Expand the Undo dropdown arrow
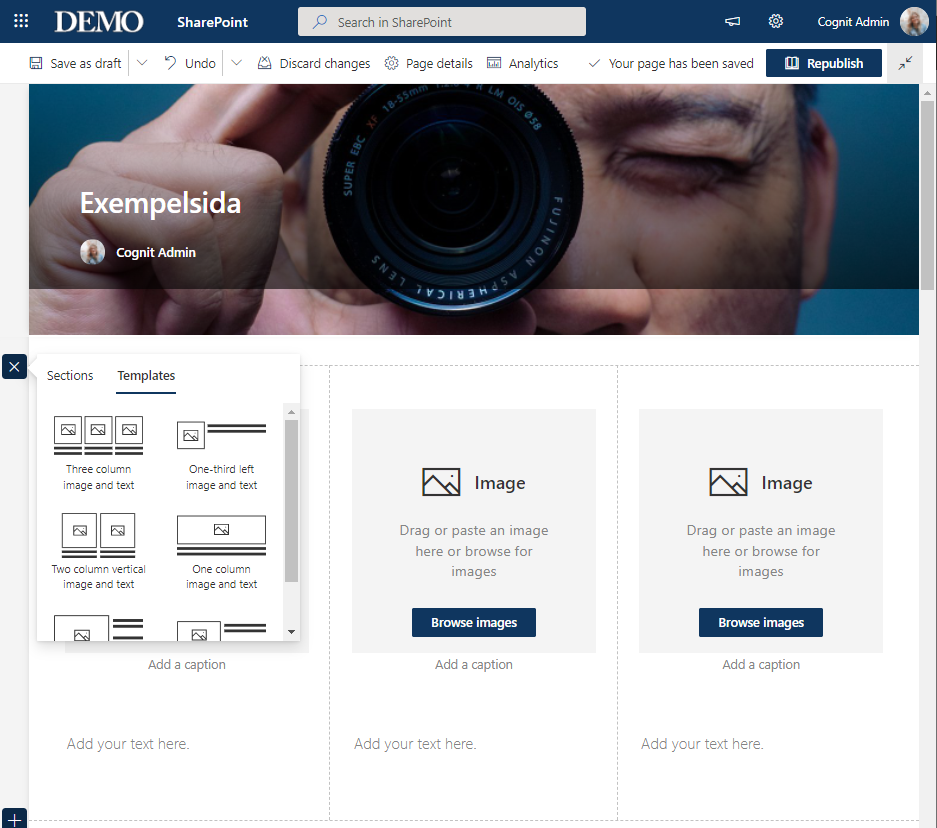 [x=237, y=63]
